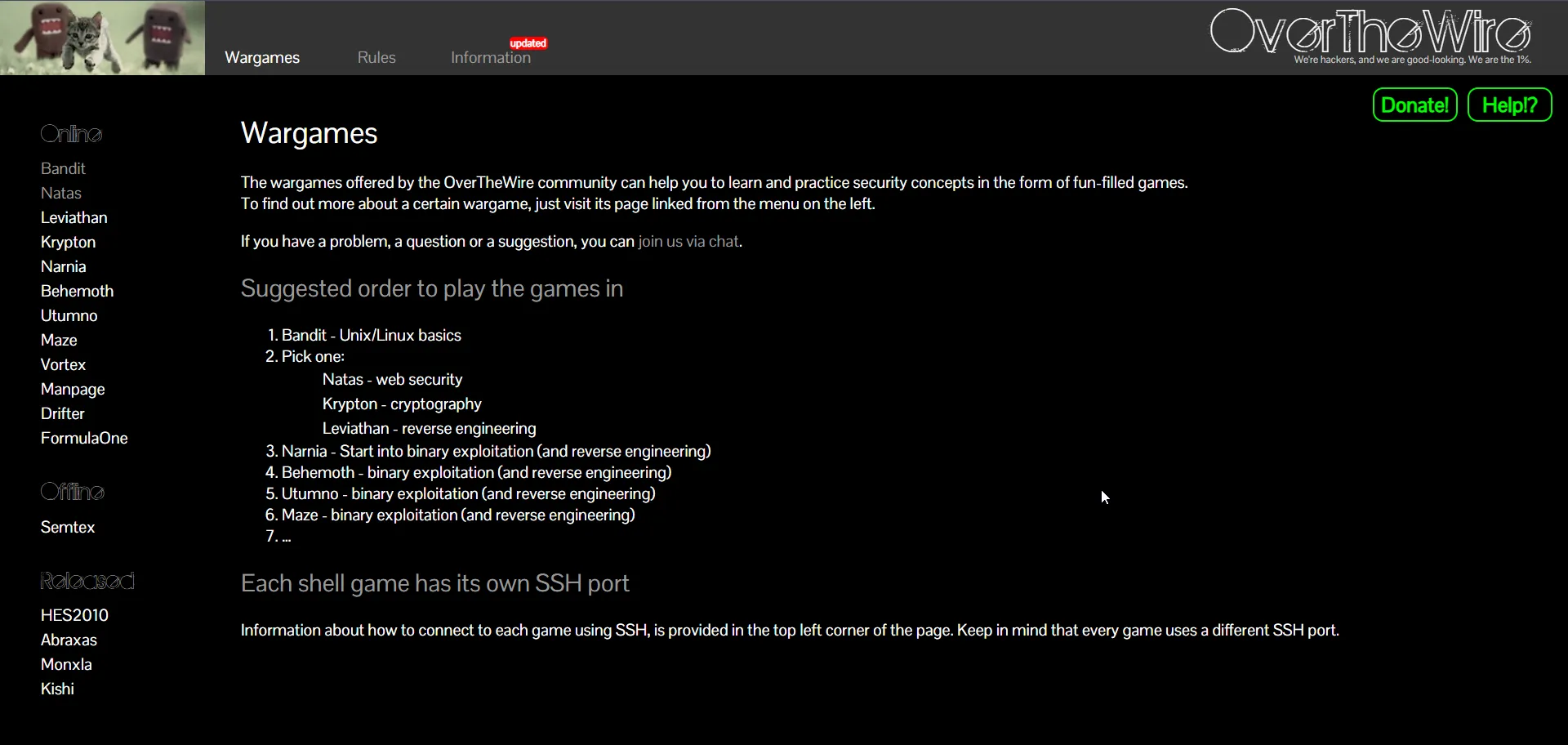Open the Information page marked as updated

click(x=490, y=58)
